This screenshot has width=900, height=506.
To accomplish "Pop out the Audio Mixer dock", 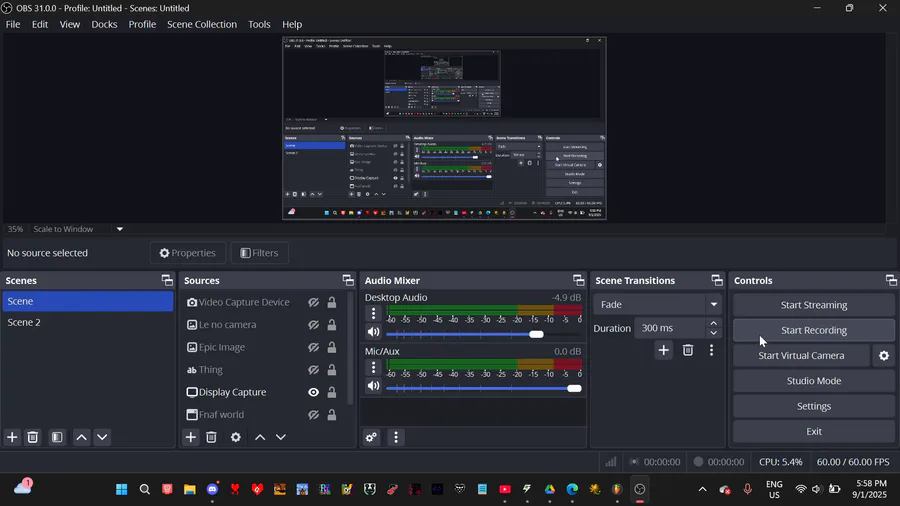I will pyautogui.click(x=578, y=280).
